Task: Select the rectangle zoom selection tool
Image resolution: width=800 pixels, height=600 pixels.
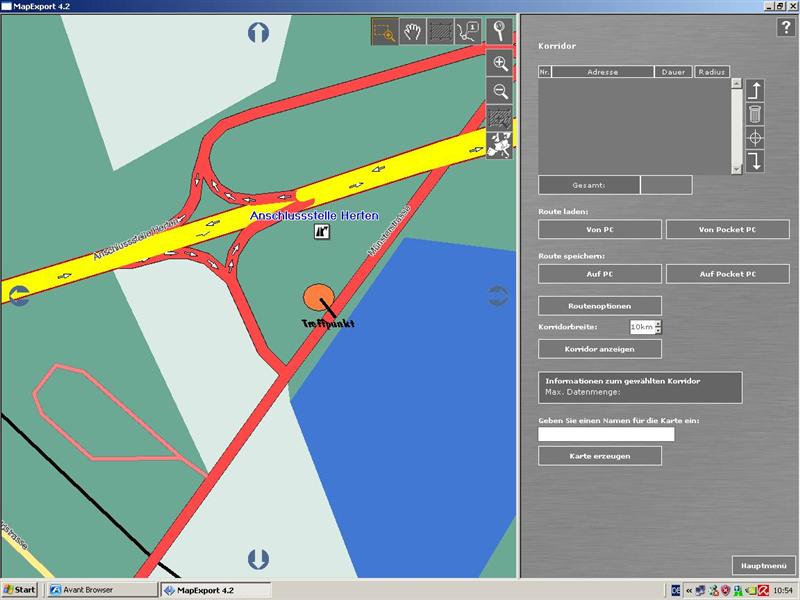Action: (x=385, y=32)
